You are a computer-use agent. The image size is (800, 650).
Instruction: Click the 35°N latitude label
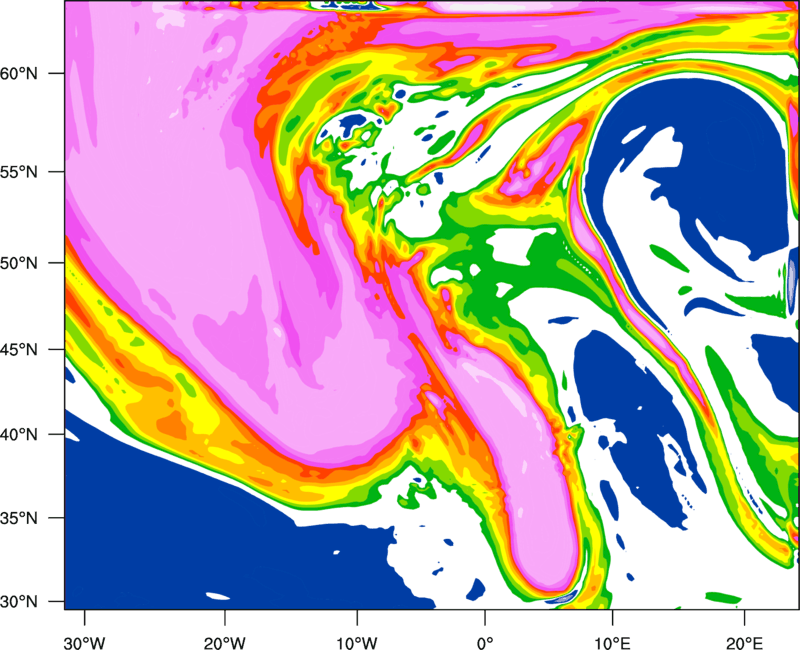pyautogui.click(x=19, y=518)
